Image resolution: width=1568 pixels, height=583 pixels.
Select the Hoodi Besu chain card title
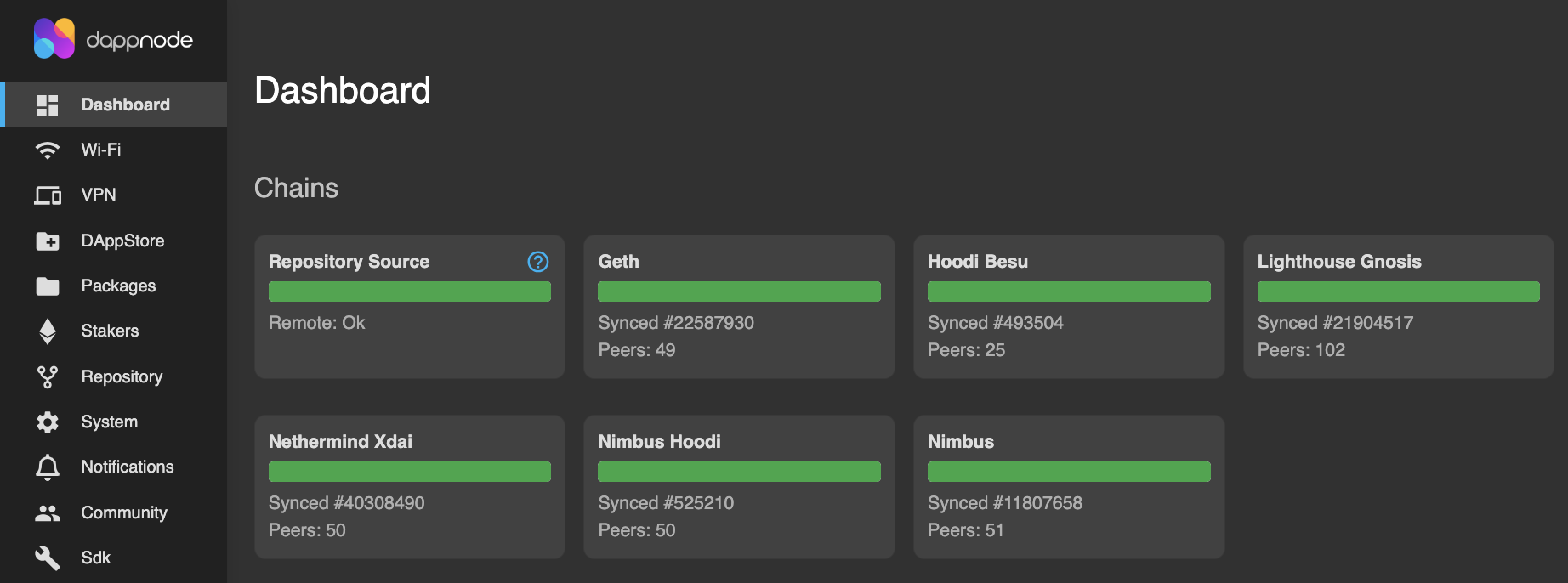(977, 262)
